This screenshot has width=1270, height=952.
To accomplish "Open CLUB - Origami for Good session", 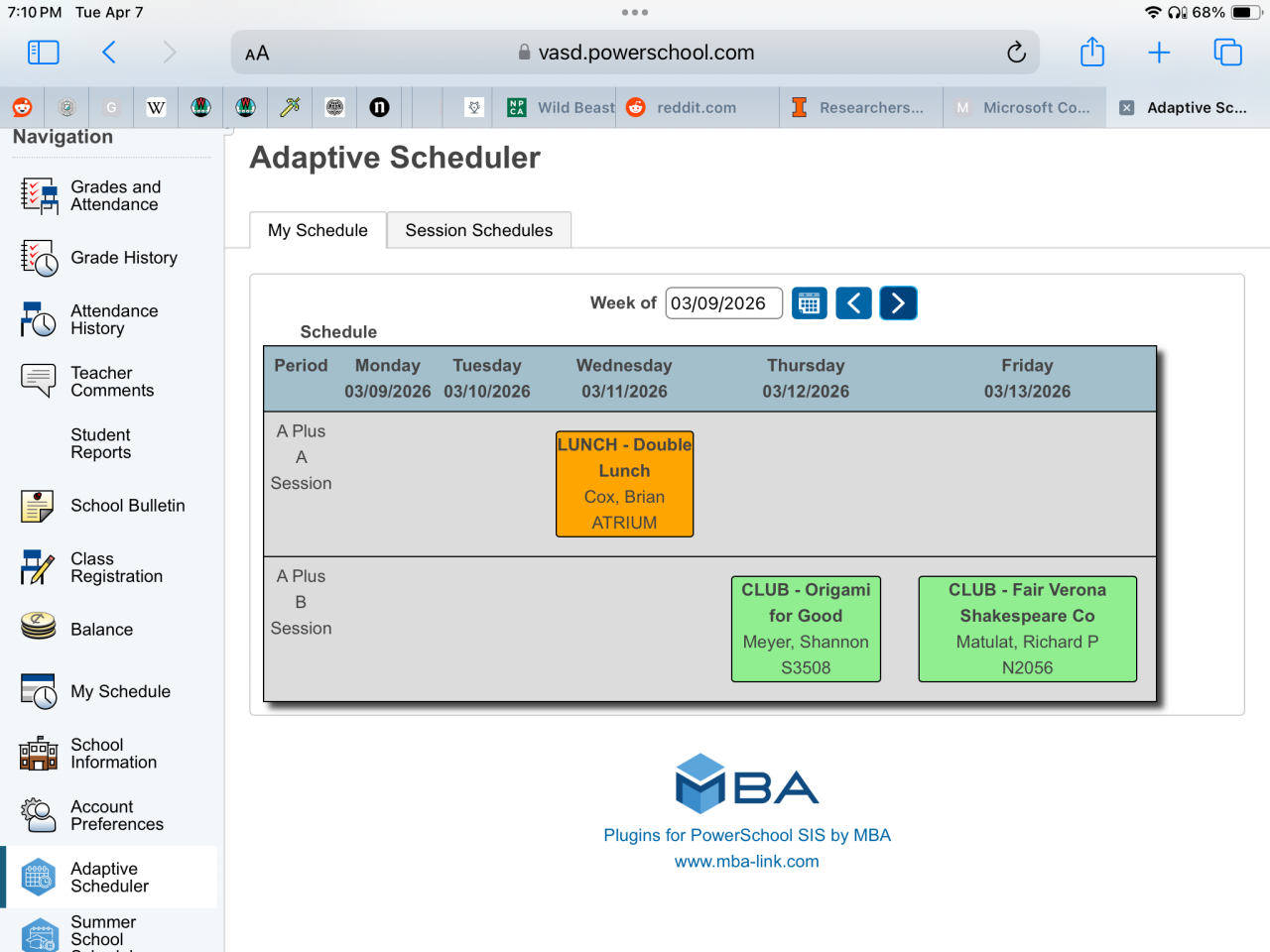I will 806,629.
